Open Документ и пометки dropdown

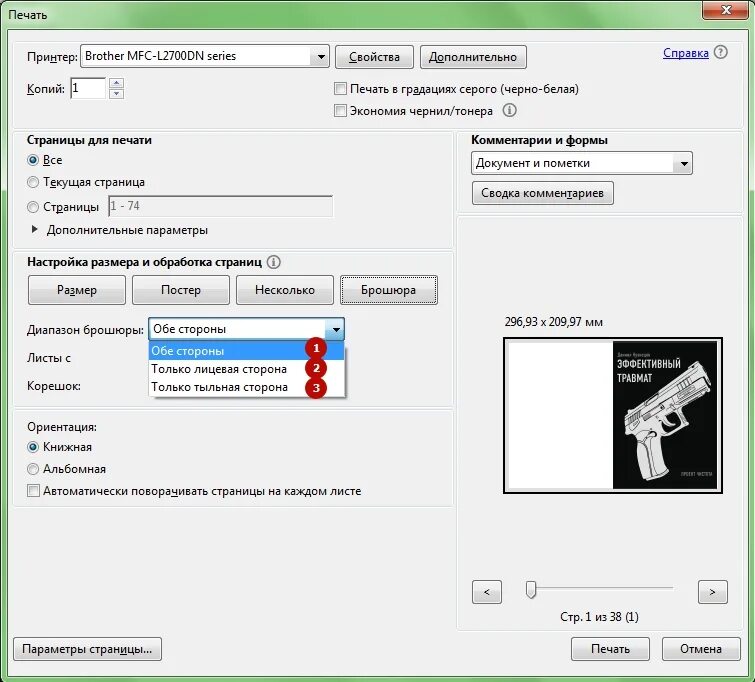tap(582, 163)
